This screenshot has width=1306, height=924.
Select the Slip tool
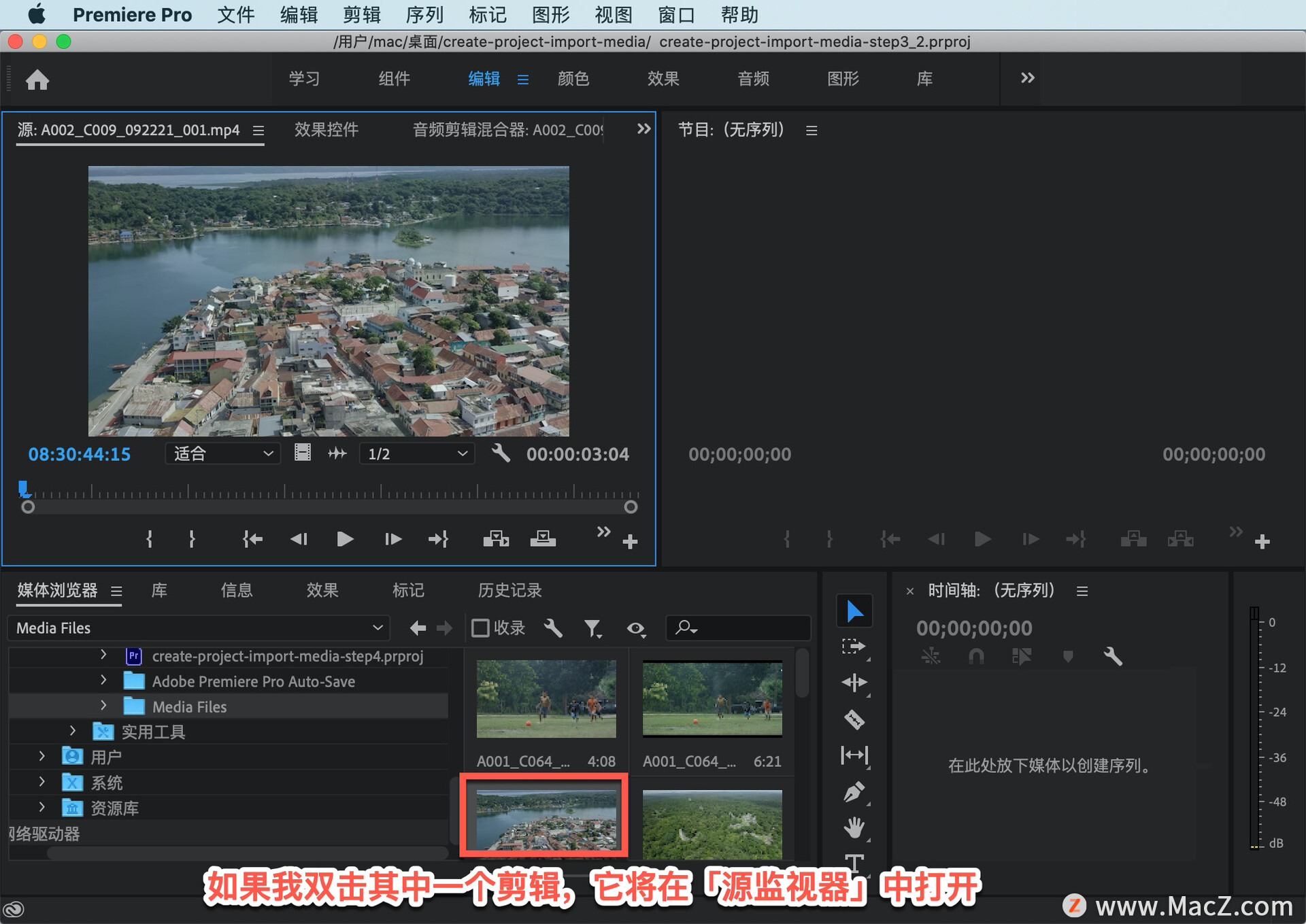coord(854,755)
